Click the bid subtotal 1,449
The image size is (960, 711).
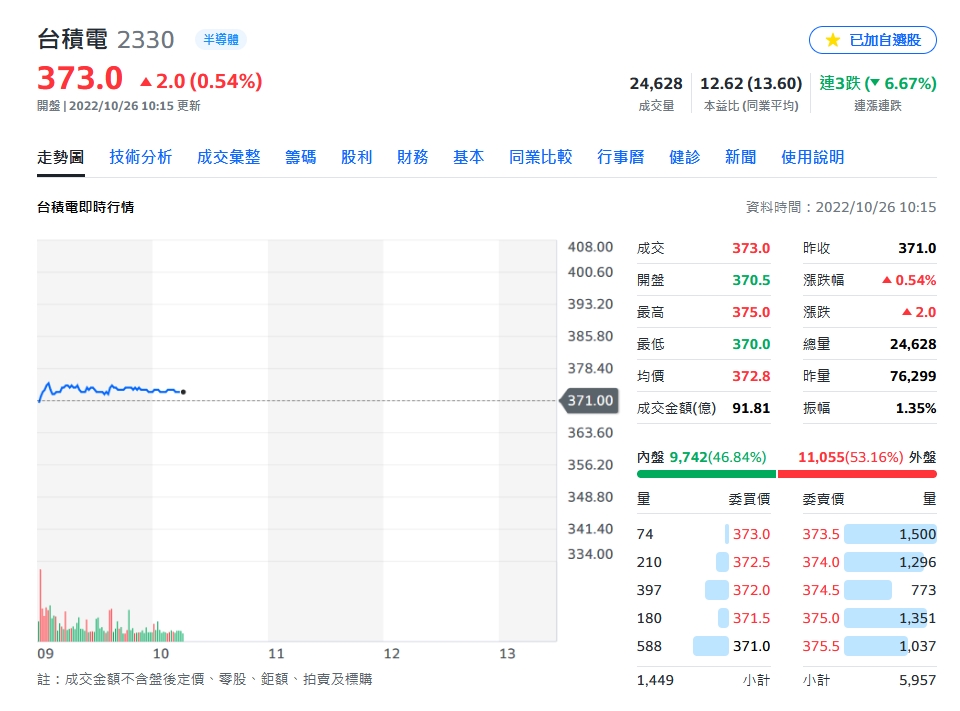coord(655,680)
